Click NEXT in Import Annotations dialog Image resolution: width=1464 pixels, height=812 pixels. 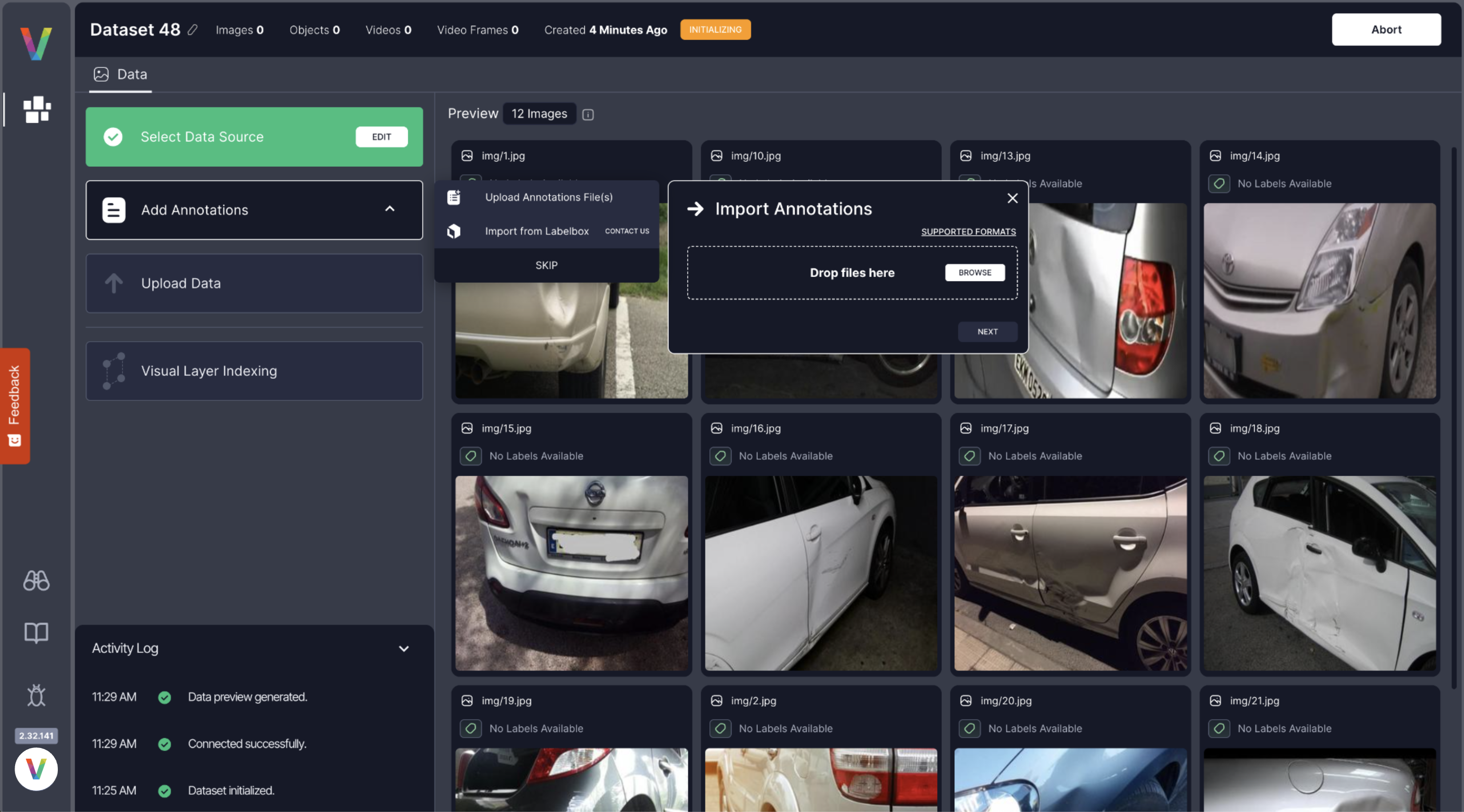point(987,332)
